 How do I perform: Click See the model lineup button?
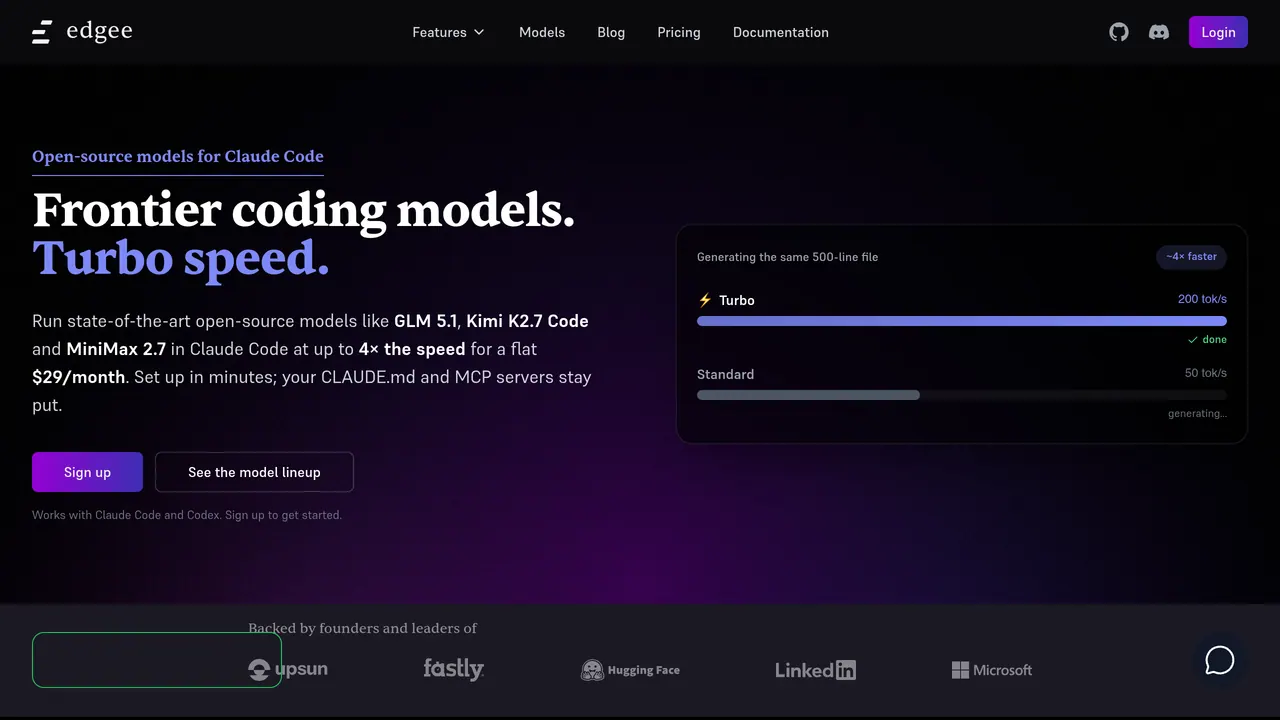pyautogui.click(x=254, y=472)
